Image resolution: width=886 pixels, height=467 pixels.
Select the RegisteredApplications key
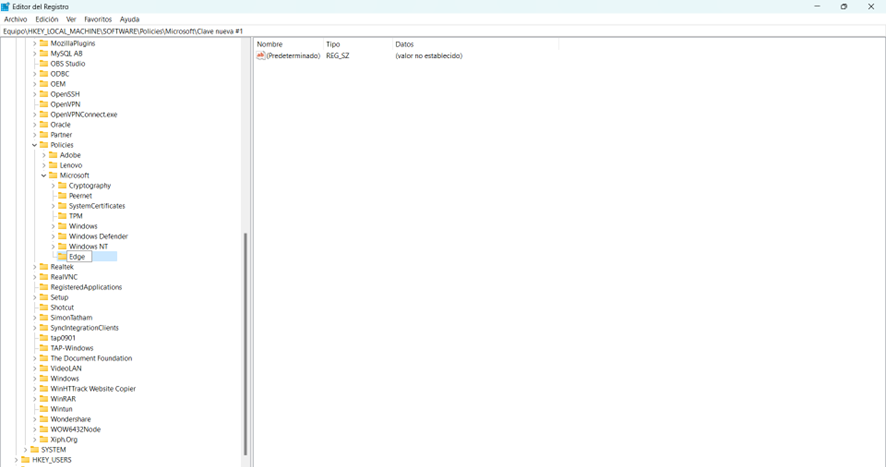click(86, 287)
